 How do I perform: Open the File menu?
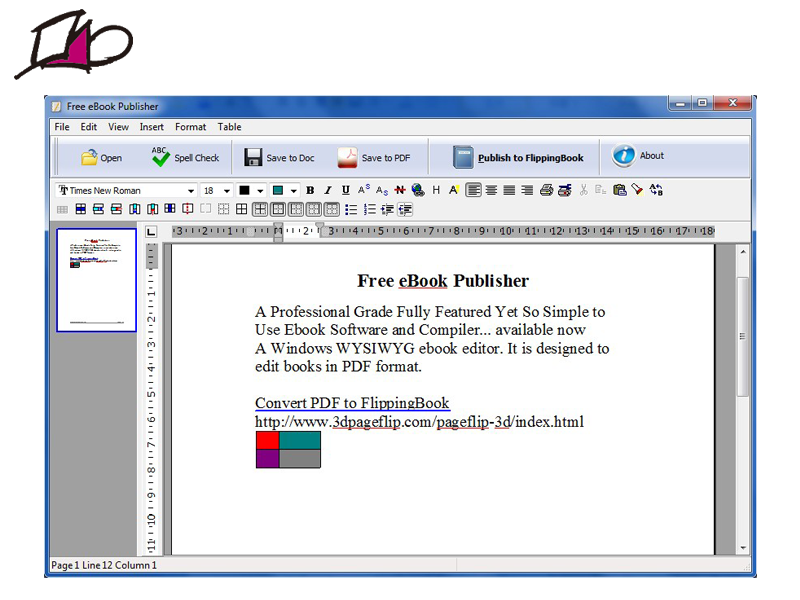(62, 127)
